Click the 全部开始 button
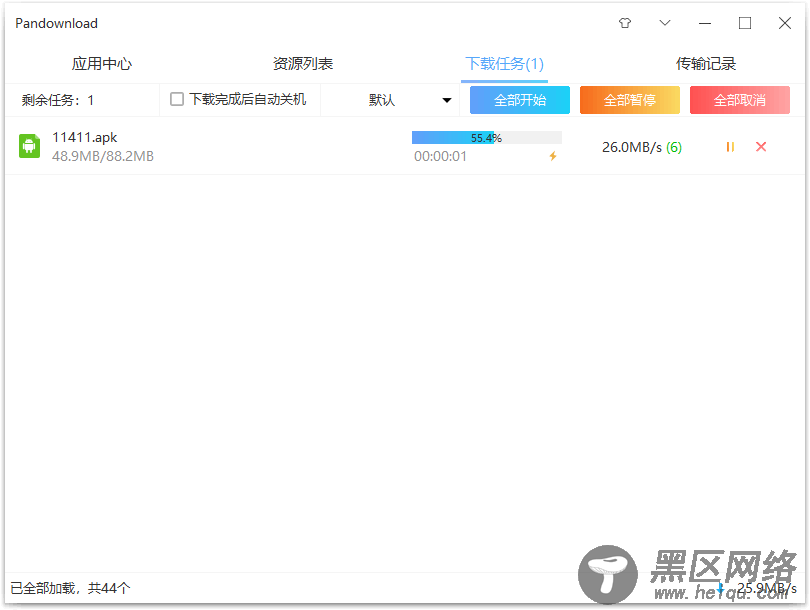 point(520,100)
